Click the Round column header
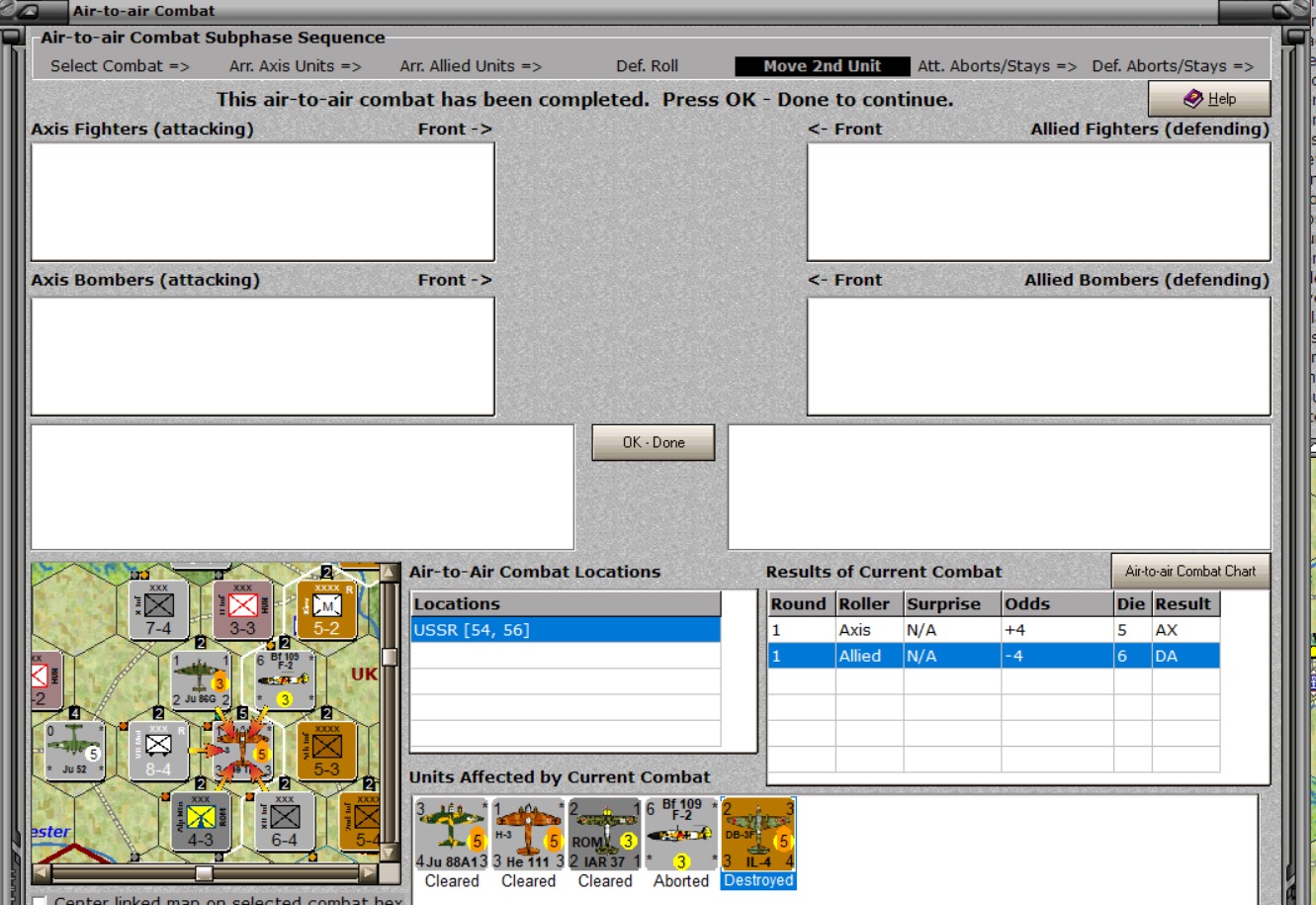 coord(801,604)
